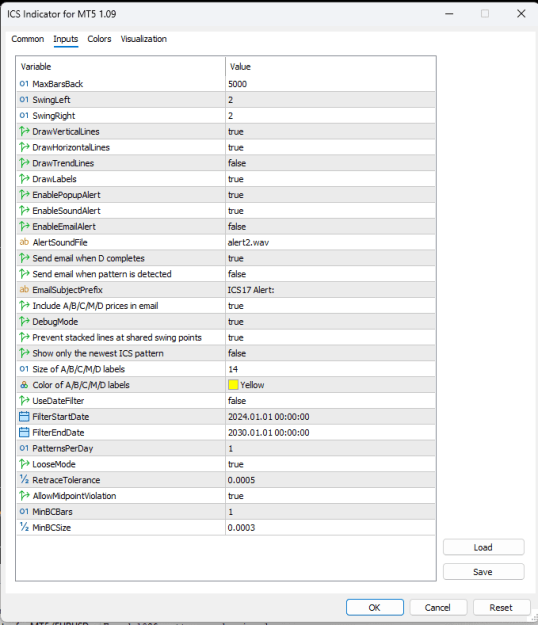
Task: Edit the RetraceTolerance value 0.0005
Action: point(330,480)
